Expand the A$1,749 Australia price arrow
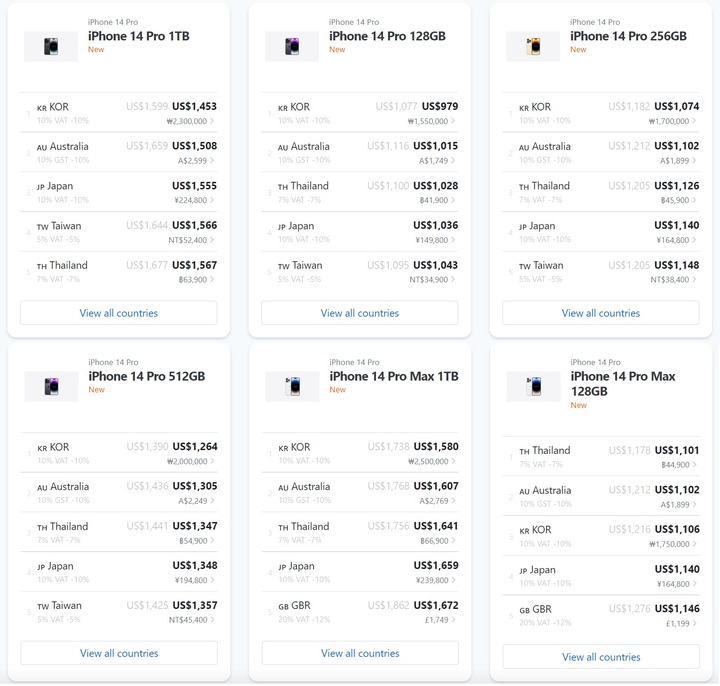The image size is (720, 686). click(454, 161)
